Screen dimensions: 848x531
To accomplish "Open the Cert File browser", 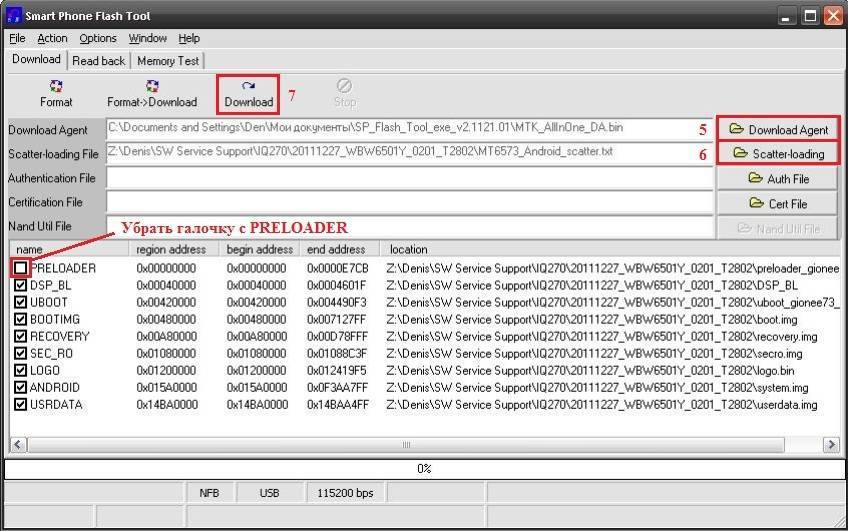I will point(777,203).
